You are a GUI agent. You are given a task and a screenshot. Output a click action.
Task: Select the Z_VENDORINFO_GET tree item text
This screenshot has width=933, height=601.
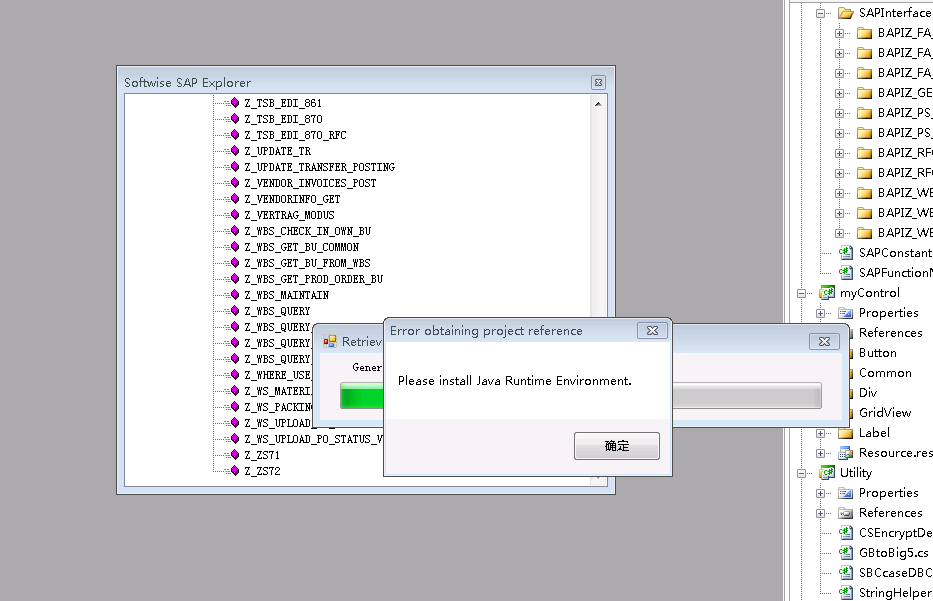pos(292,199)
